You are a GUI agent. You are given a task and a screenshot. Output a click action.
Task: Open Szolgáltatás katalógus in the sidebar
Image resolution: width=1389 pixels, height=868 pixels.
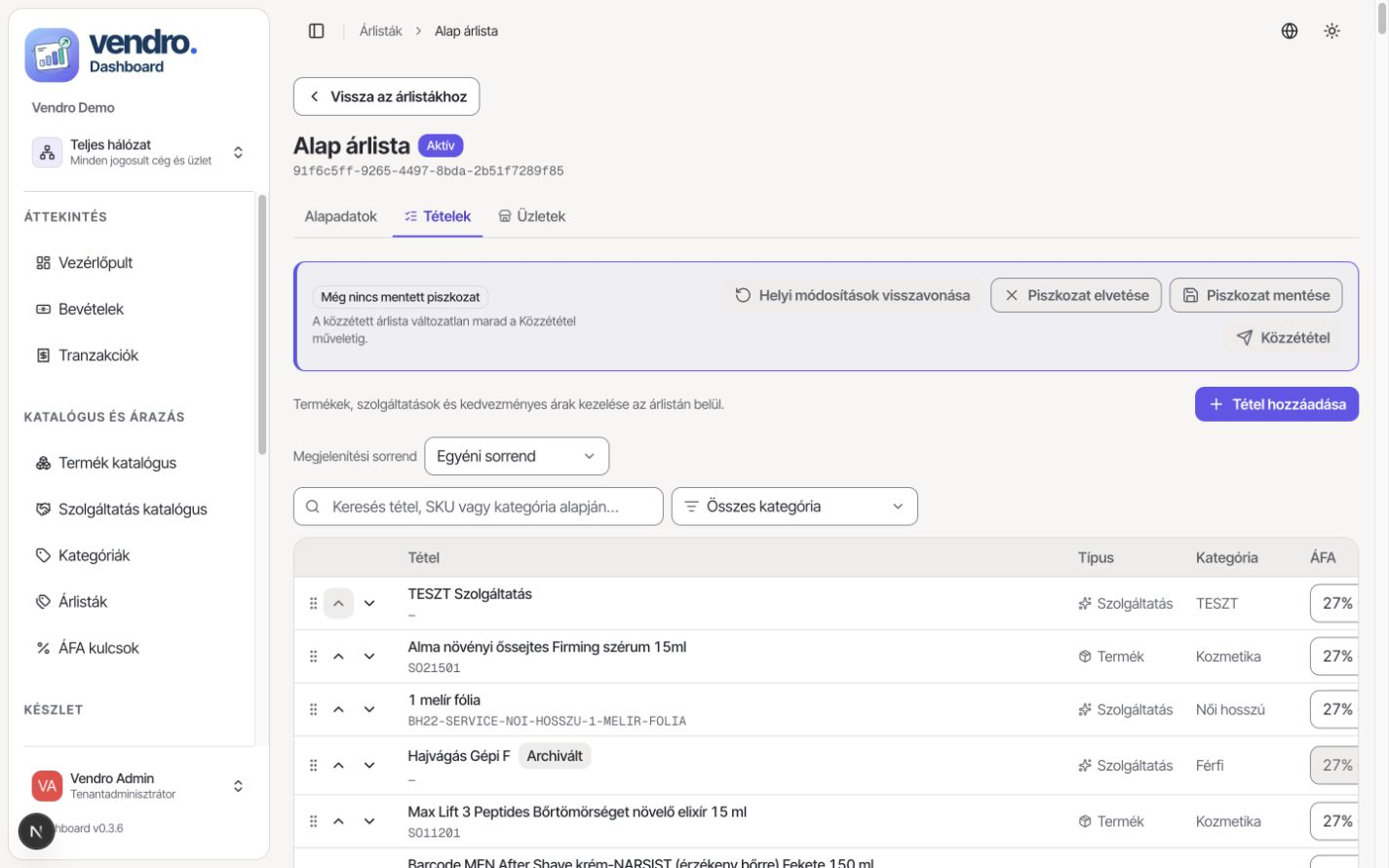[138, 509]
